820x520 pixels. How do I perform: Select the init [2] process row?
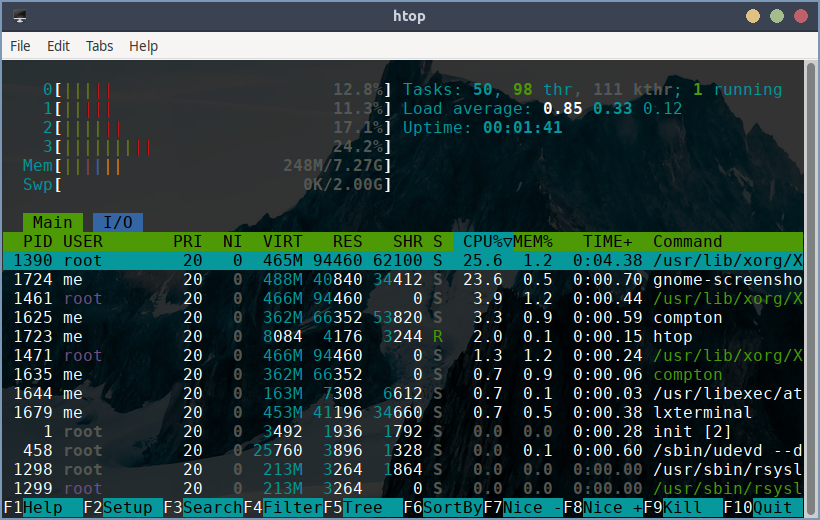[403, 432]
